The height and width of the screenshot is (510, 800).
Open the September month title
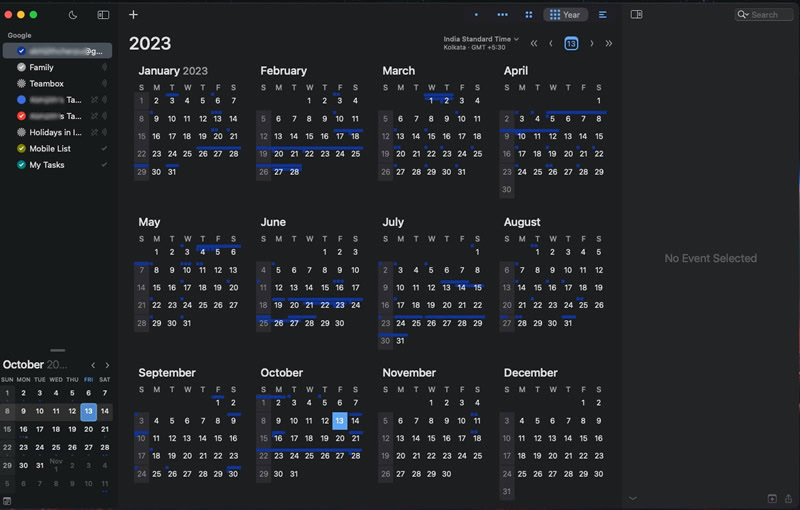tap(167, 373)
